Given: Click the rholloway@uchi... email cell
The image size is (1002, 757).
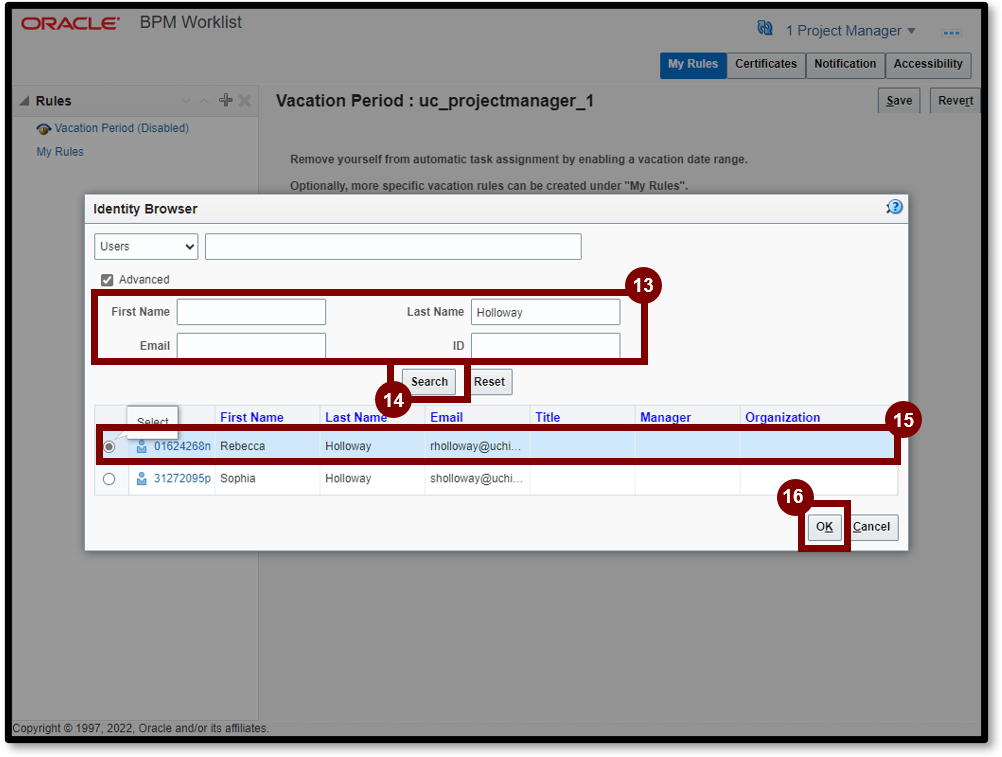Looking at the screenshot, I should [477, 446].
